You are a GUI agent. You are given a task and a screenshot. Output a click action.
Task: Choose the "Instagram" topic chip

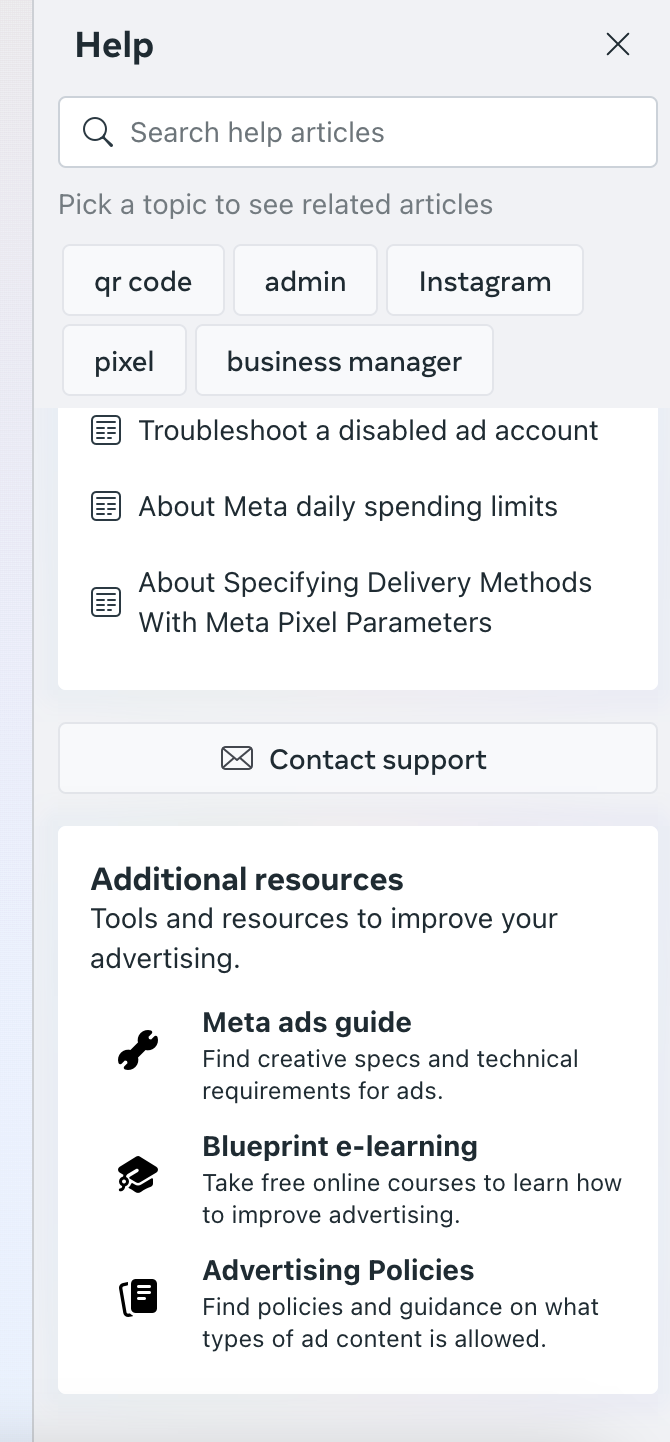485,281
